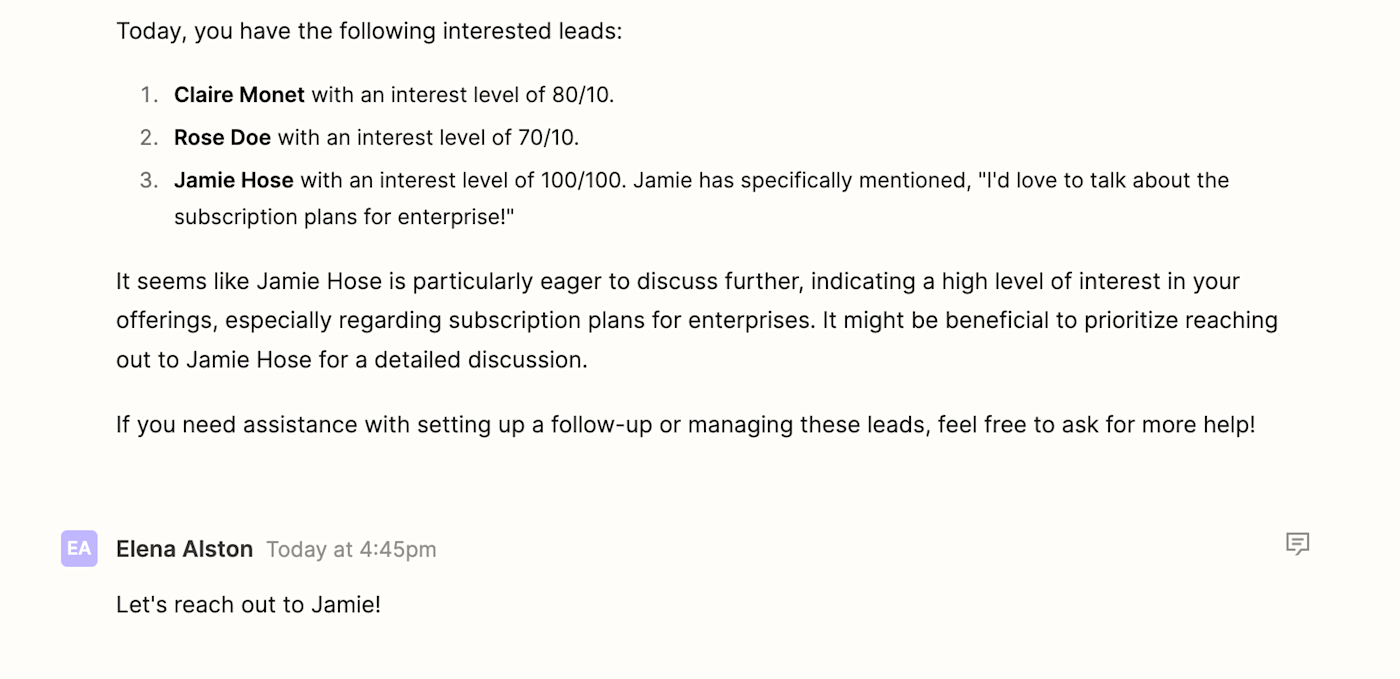The width and height of the screenshot is (1400, 679).
Task: Click the list number 2 marker
Action: 149,137
